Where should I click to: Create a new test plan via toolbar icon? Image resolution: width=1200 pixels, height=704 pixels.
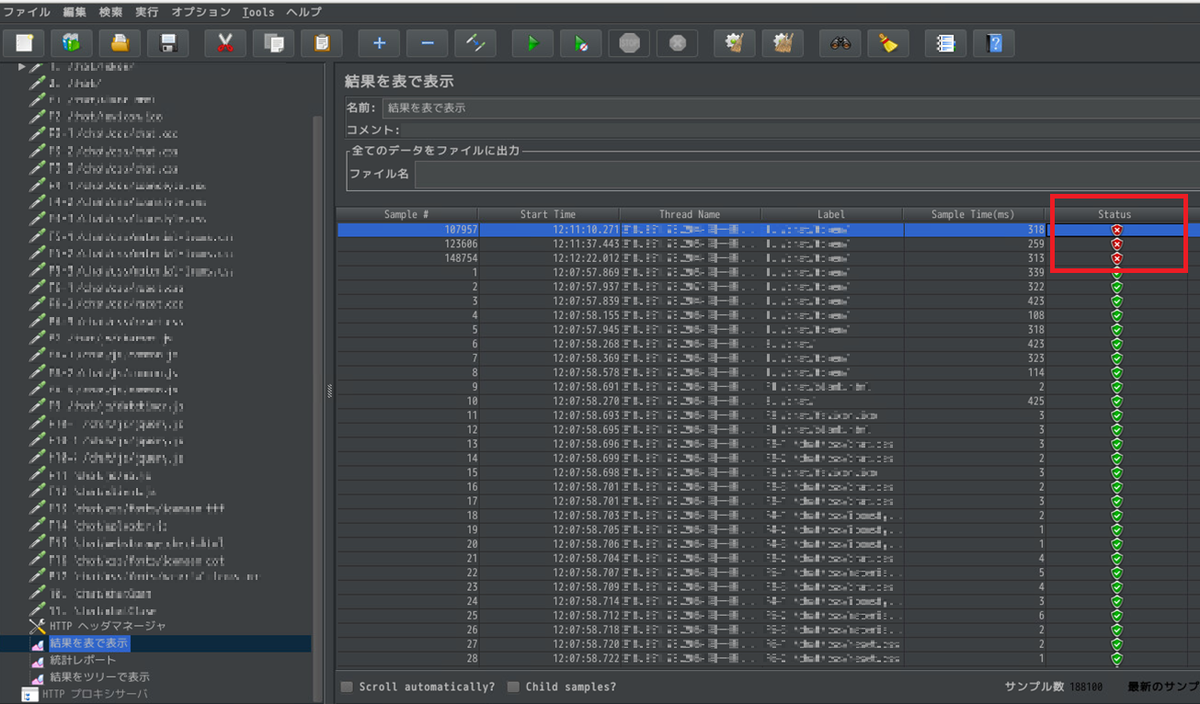(x=25, y=43)
